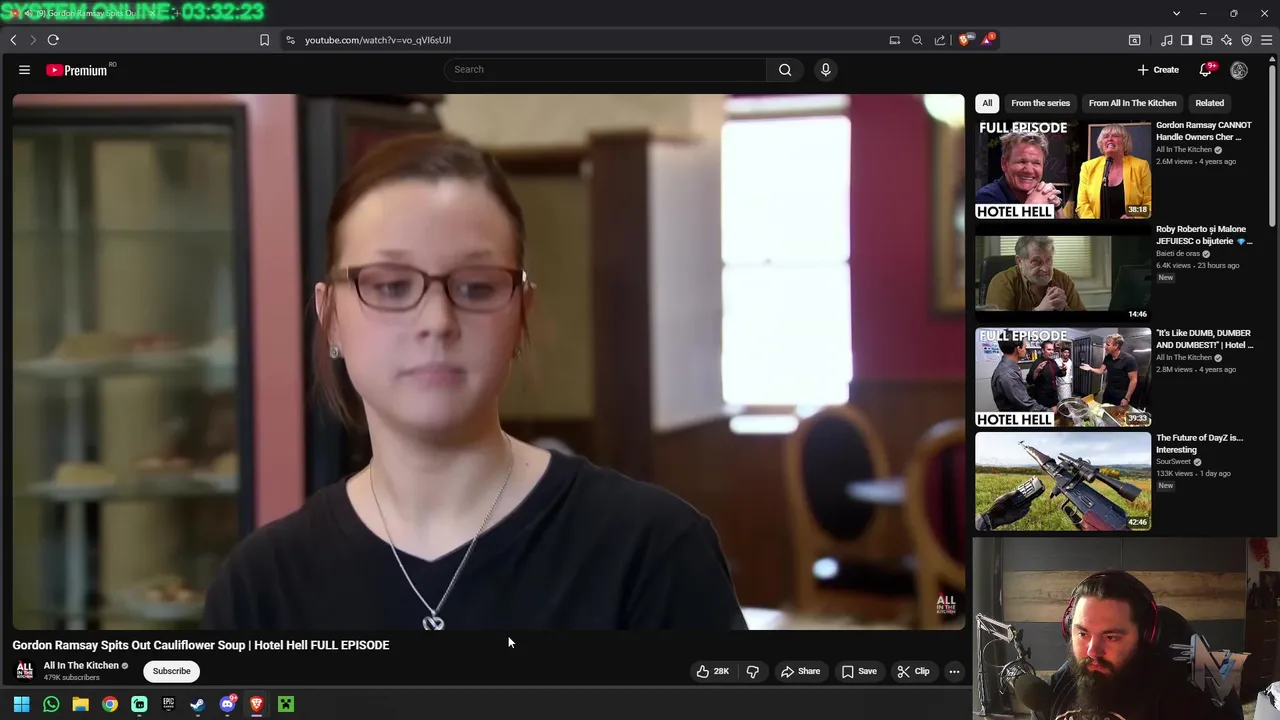1280x720 pixels.
Task: Open DUMB, DUMBER AND DUMBEST video thumbnail
Action: (1063, 377)
